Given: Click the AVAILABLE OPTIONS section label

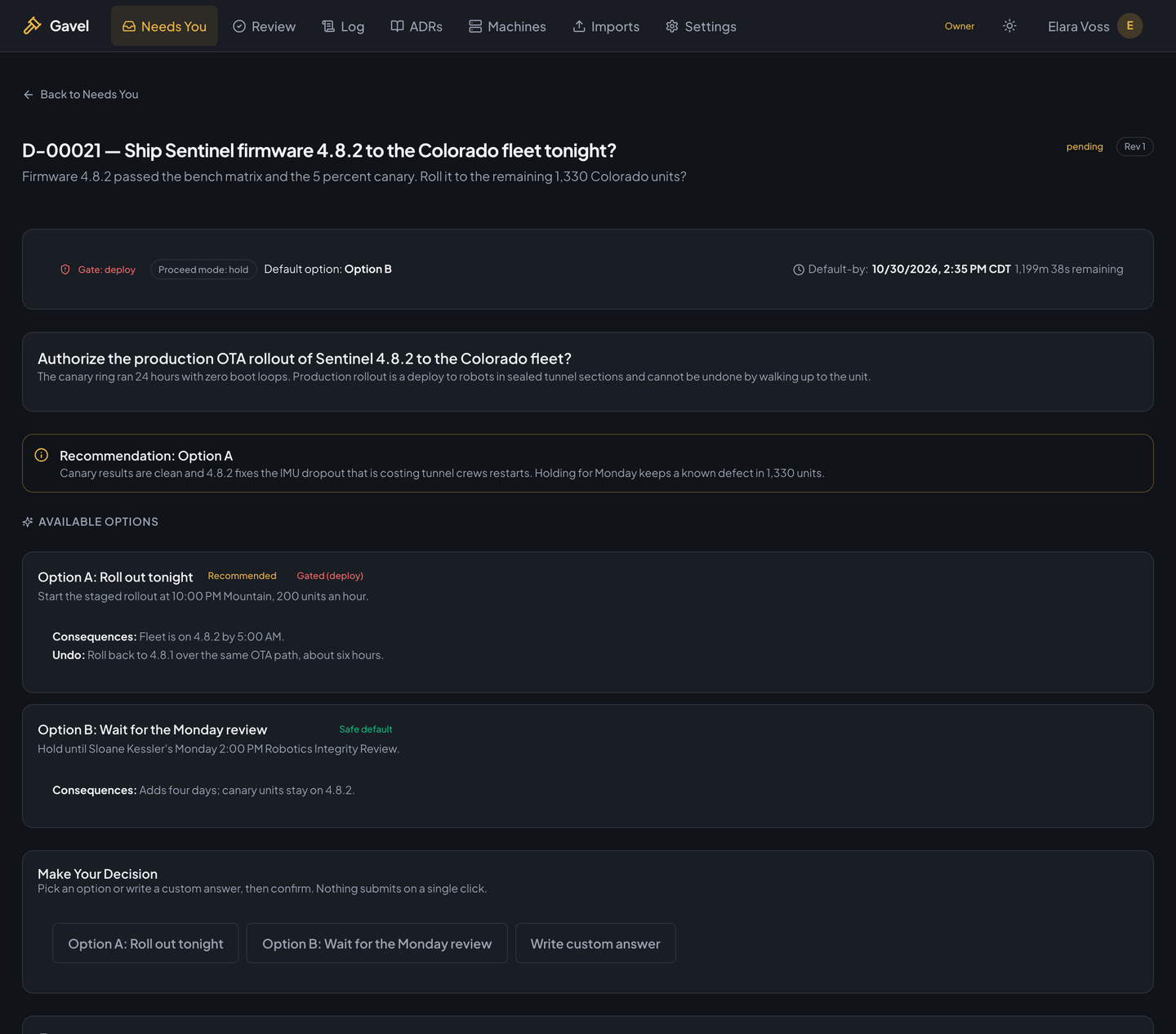Looking at the screenshot, I should (x=98, y=522).
